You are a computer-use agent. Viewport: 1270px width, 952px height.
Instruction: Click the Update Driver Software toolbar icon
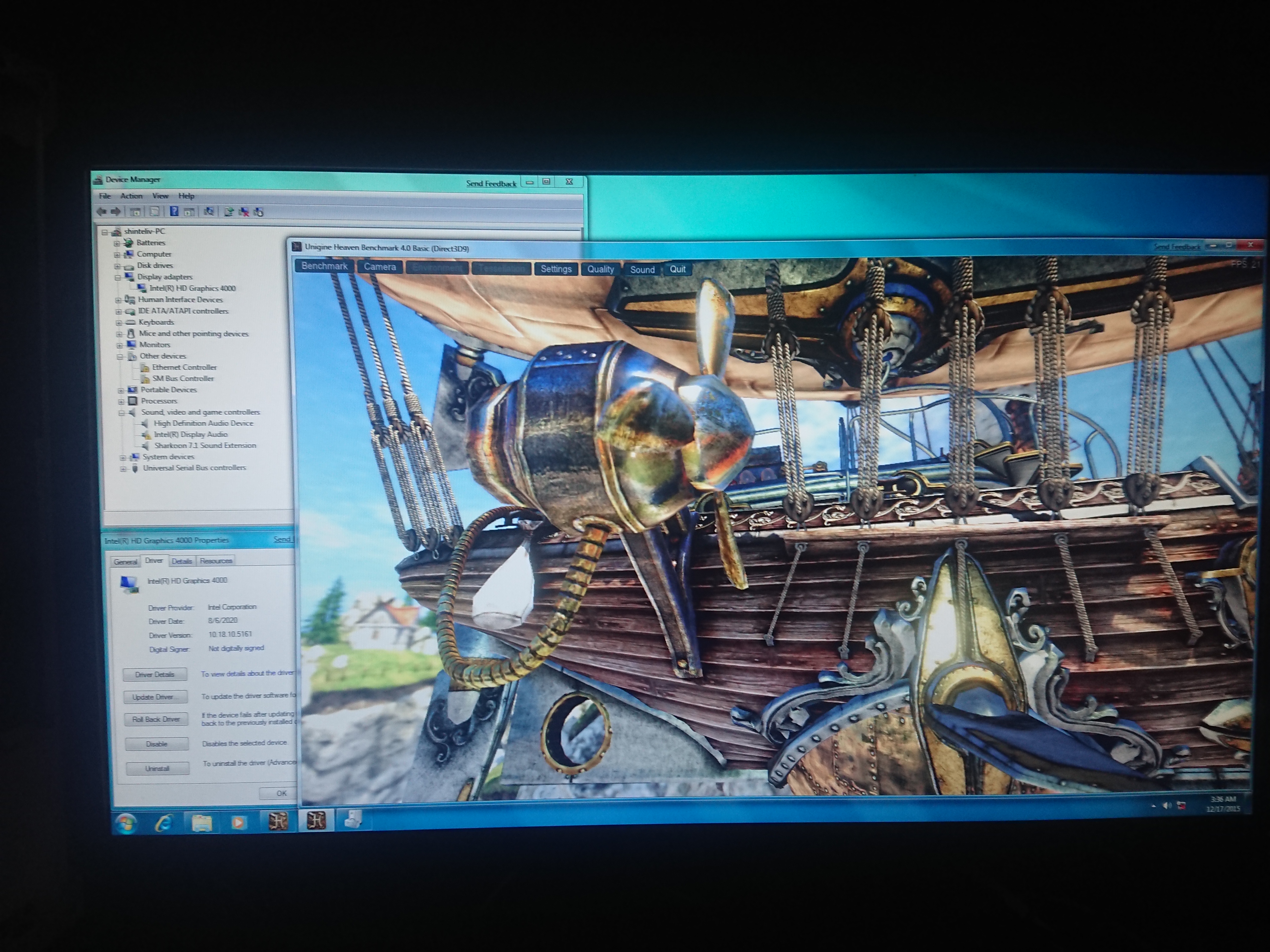coord(229,212)
